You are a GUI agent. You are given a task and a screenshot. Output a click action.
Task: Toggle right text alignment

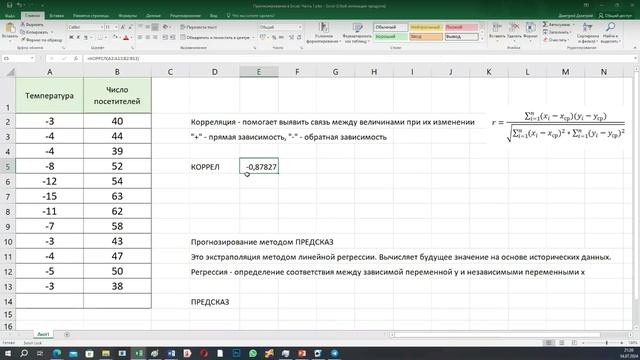pos(155,37)
